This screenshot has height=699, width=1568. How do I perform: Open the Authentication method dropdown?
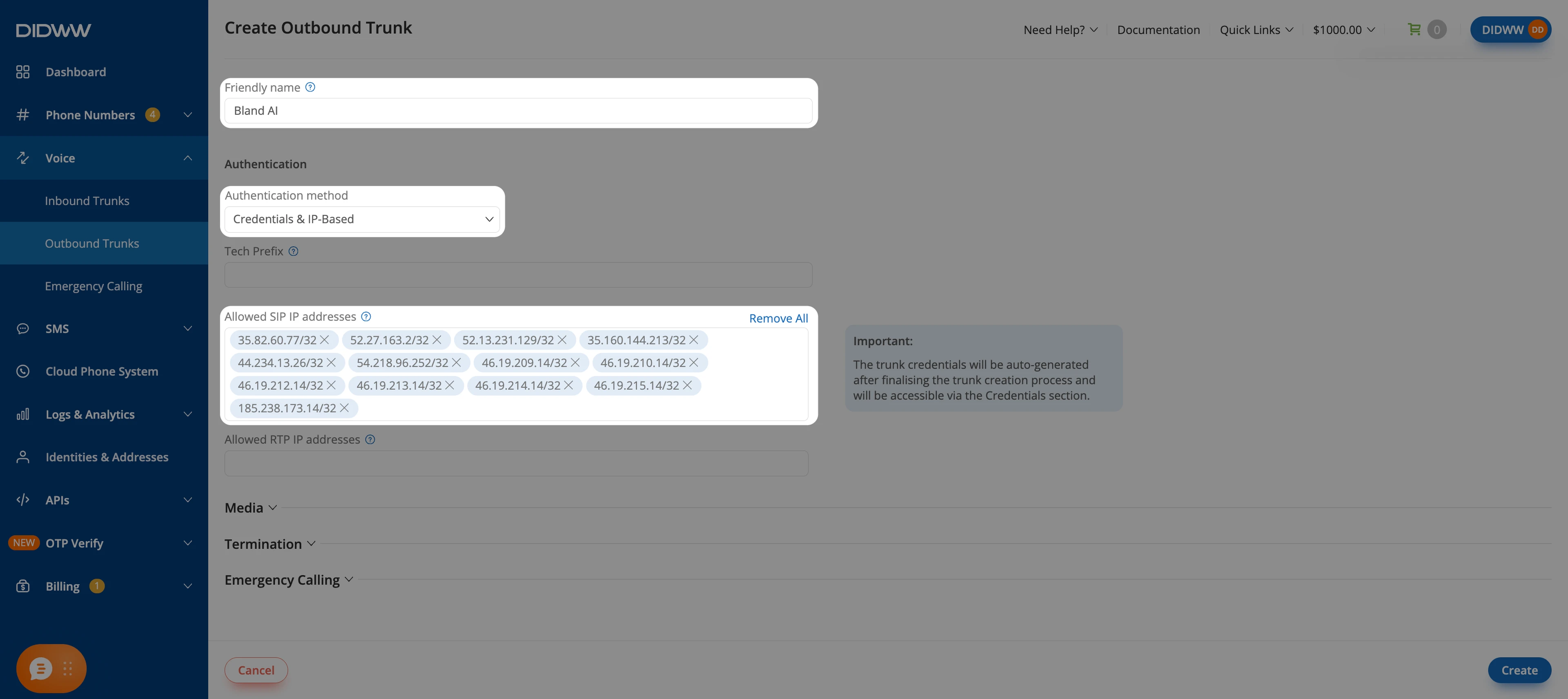point(362,219)
